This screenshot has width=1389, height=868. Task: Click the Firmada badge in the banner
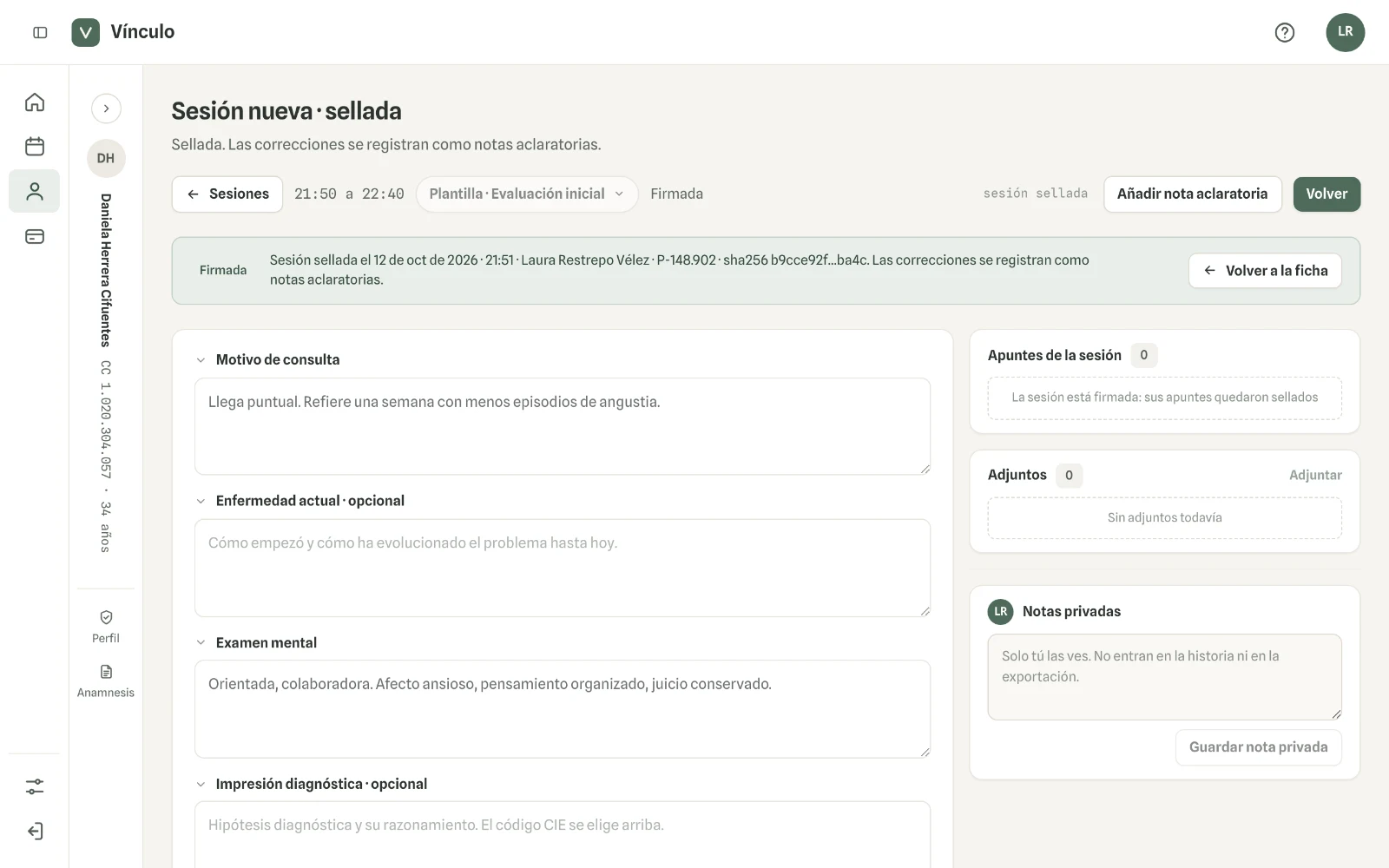point(223,270)
